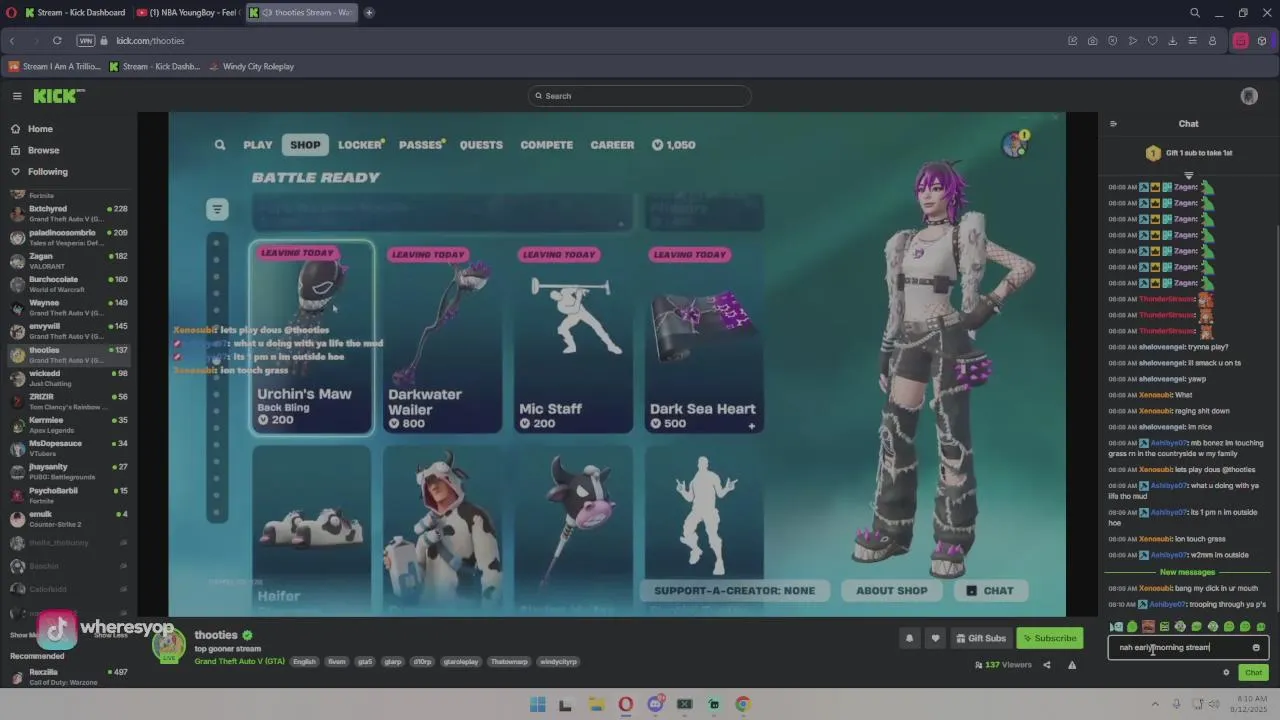Open Browse in the sidebar

(35, 150)
